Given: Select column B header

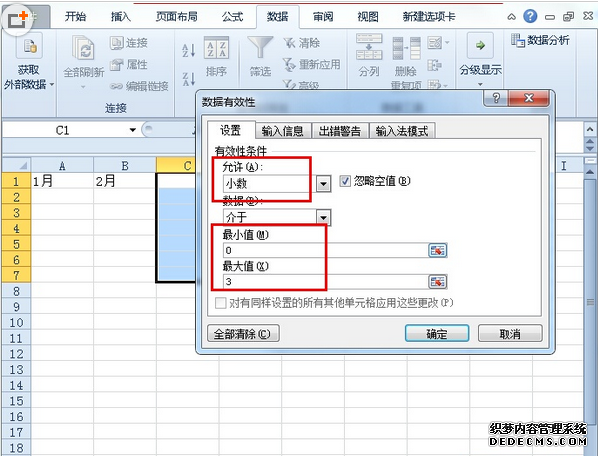Looking at the screenshot, I should pos(125,165).
